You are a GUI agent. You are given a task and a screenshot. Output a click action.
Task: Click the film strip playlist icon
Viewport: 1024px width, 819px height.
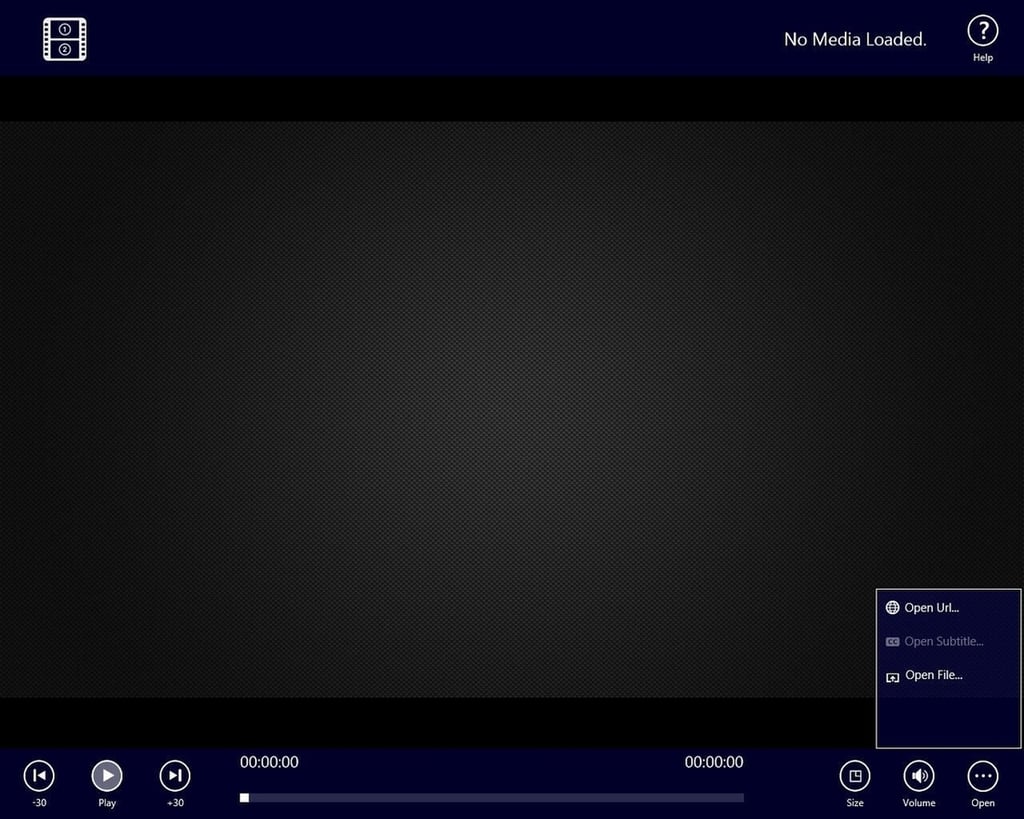point(65,39)
